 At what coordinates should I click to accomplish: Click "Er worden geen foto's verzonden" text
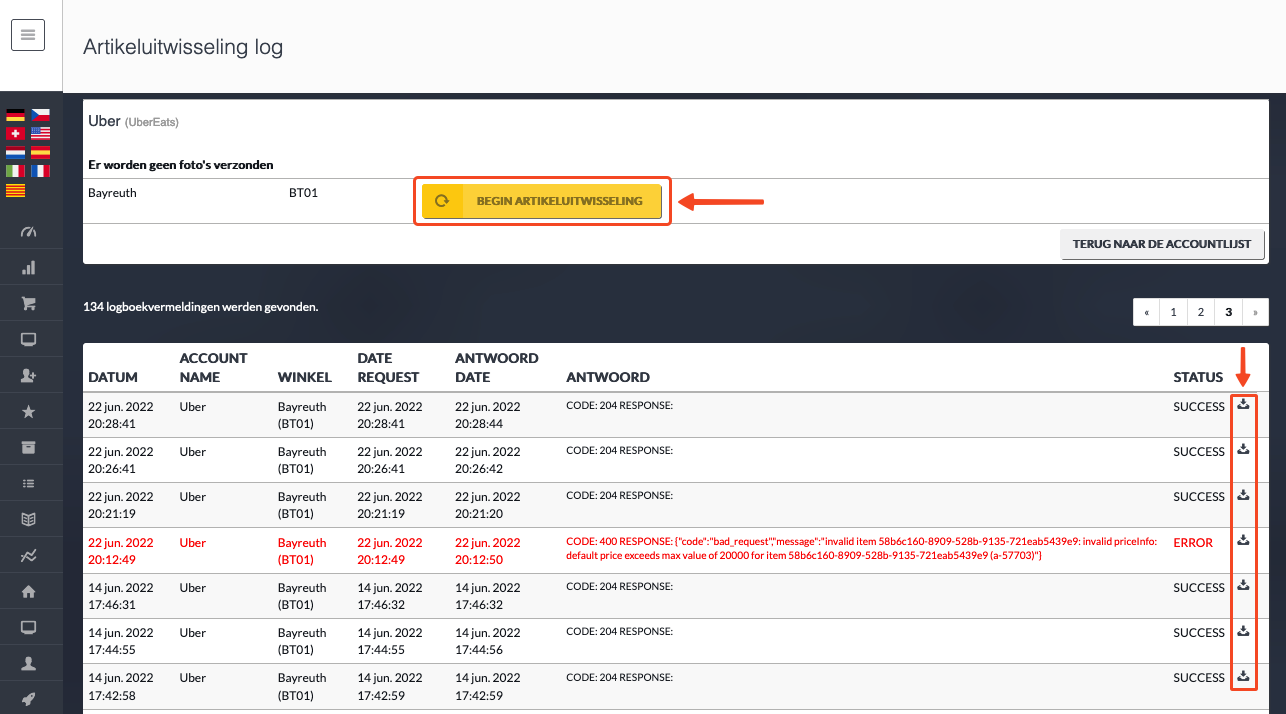coord(181,164)
